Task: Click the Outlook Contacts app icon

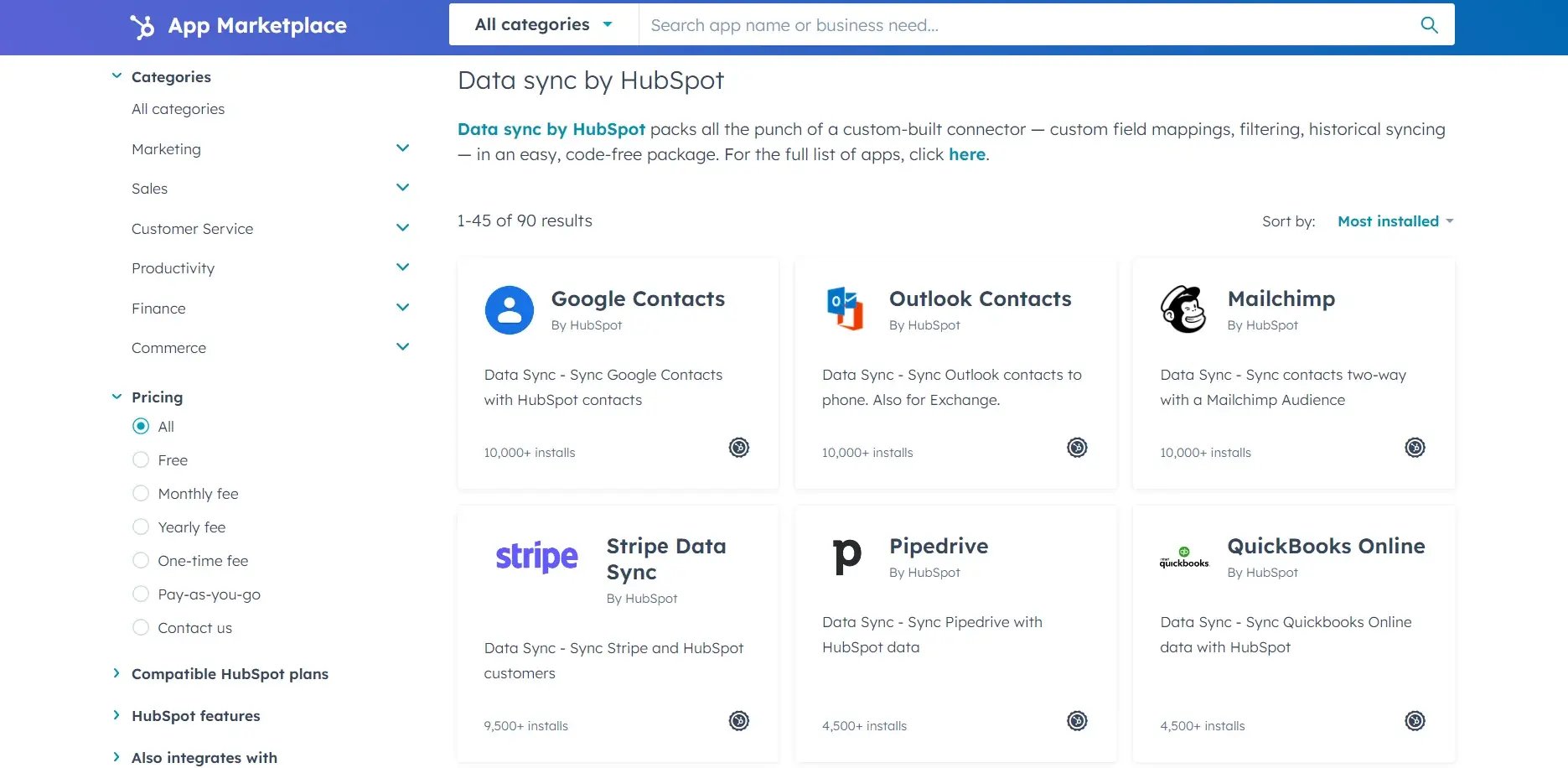Action: pos(845,309)
